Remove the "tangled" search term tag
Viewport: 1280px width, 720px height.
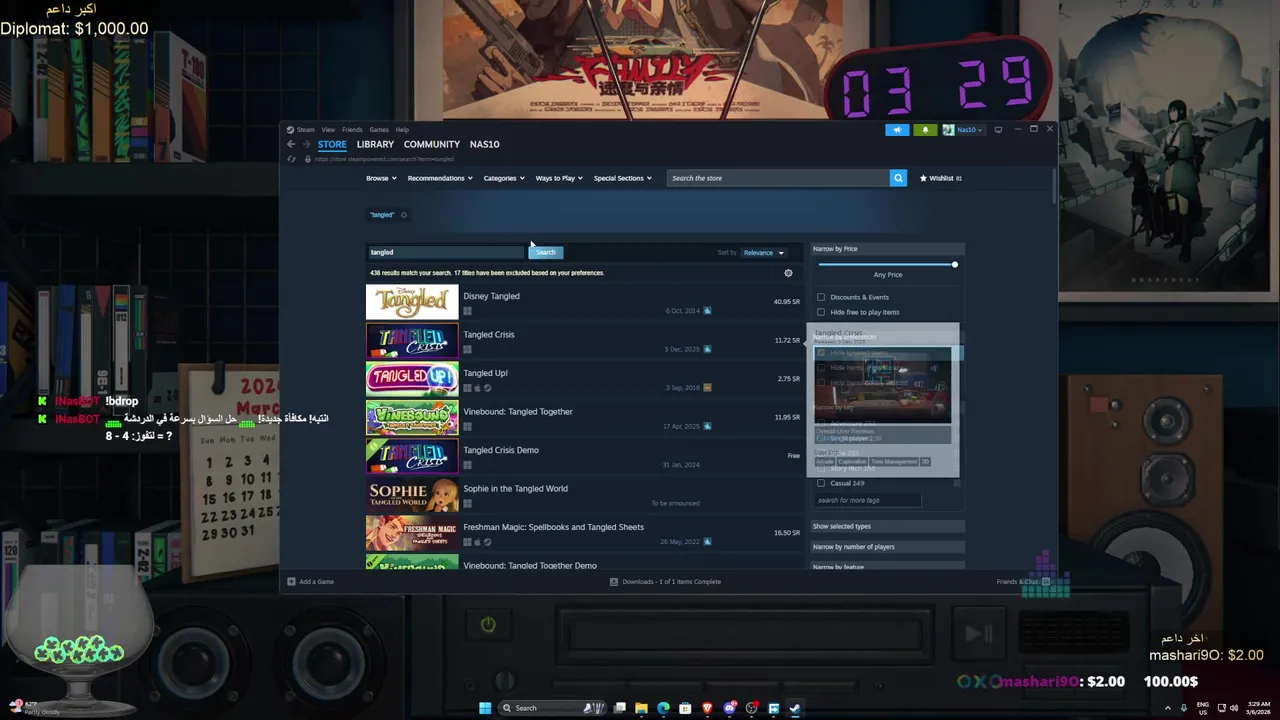[x=404, y=215]
